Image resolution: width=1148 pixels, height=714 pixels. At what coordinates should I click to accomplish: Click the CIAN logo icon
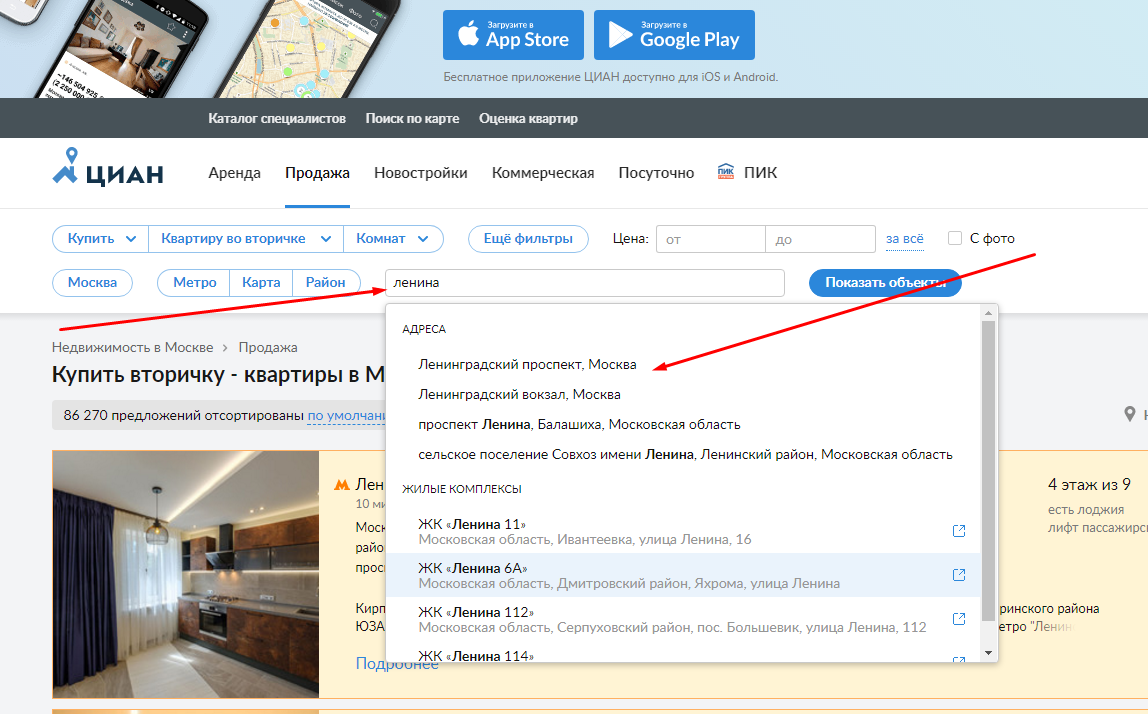68,168
